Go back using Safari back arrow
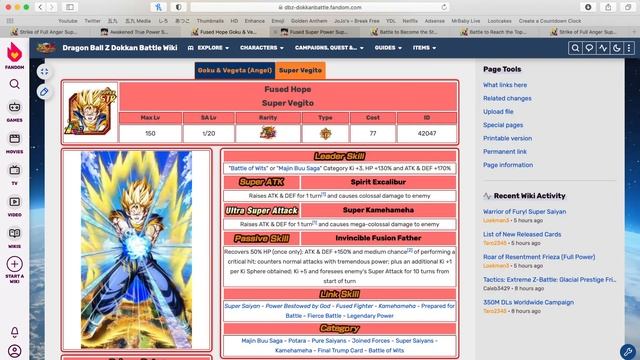Screen dimensions: 640x360 click(40, 7)
